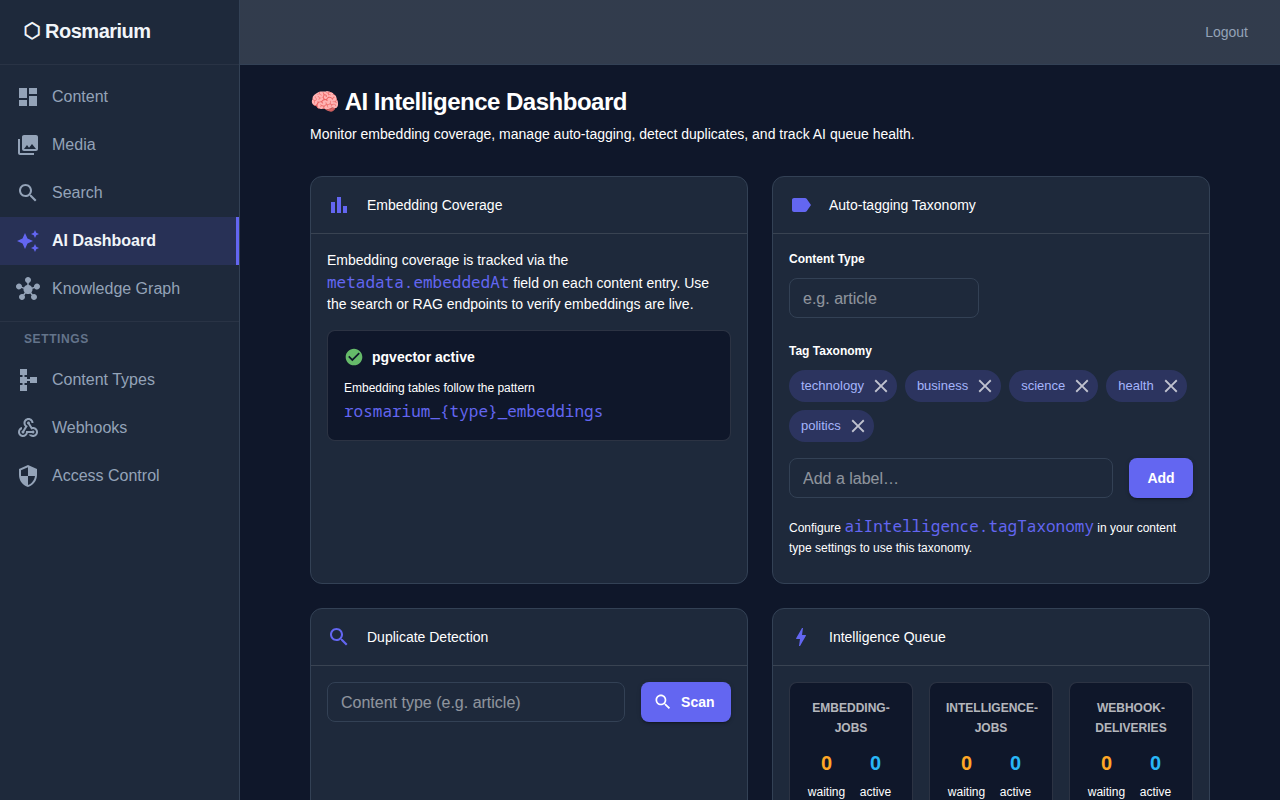
Task: Focus the duplicate detection content type field
Action: (x=476, y=702)
